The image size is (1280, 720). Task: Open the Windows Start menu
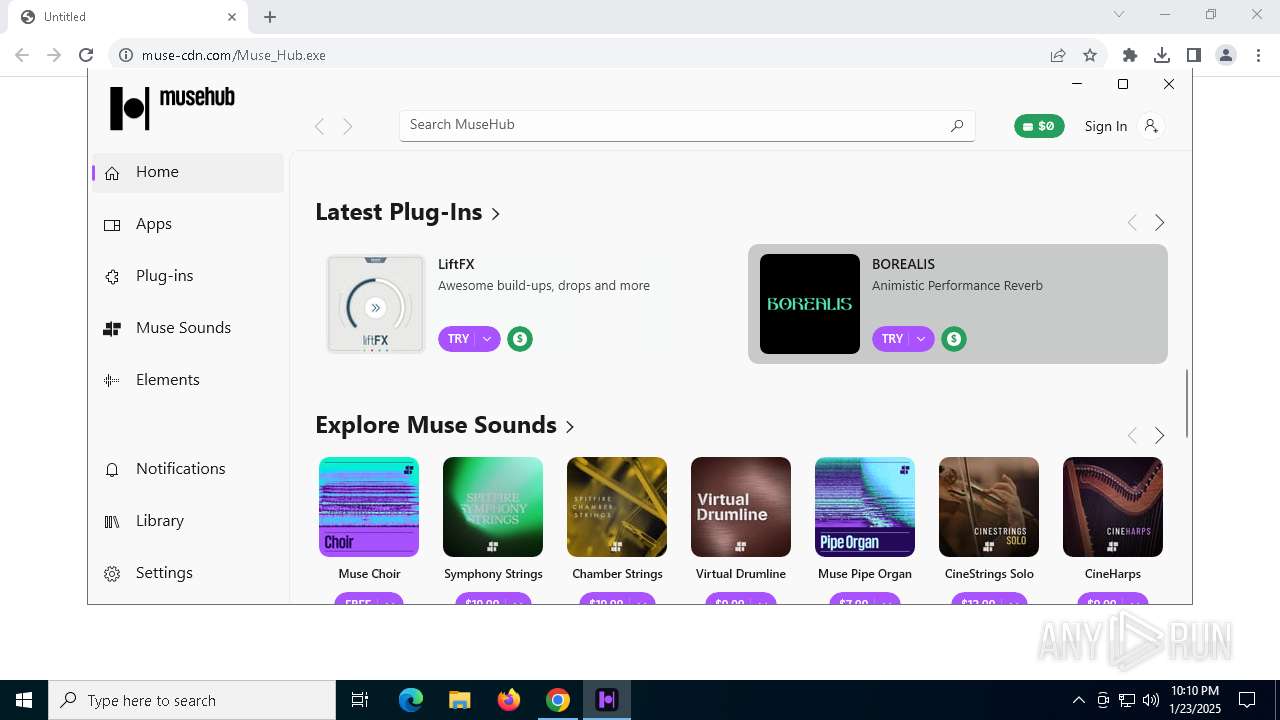[x=24, y=700]
